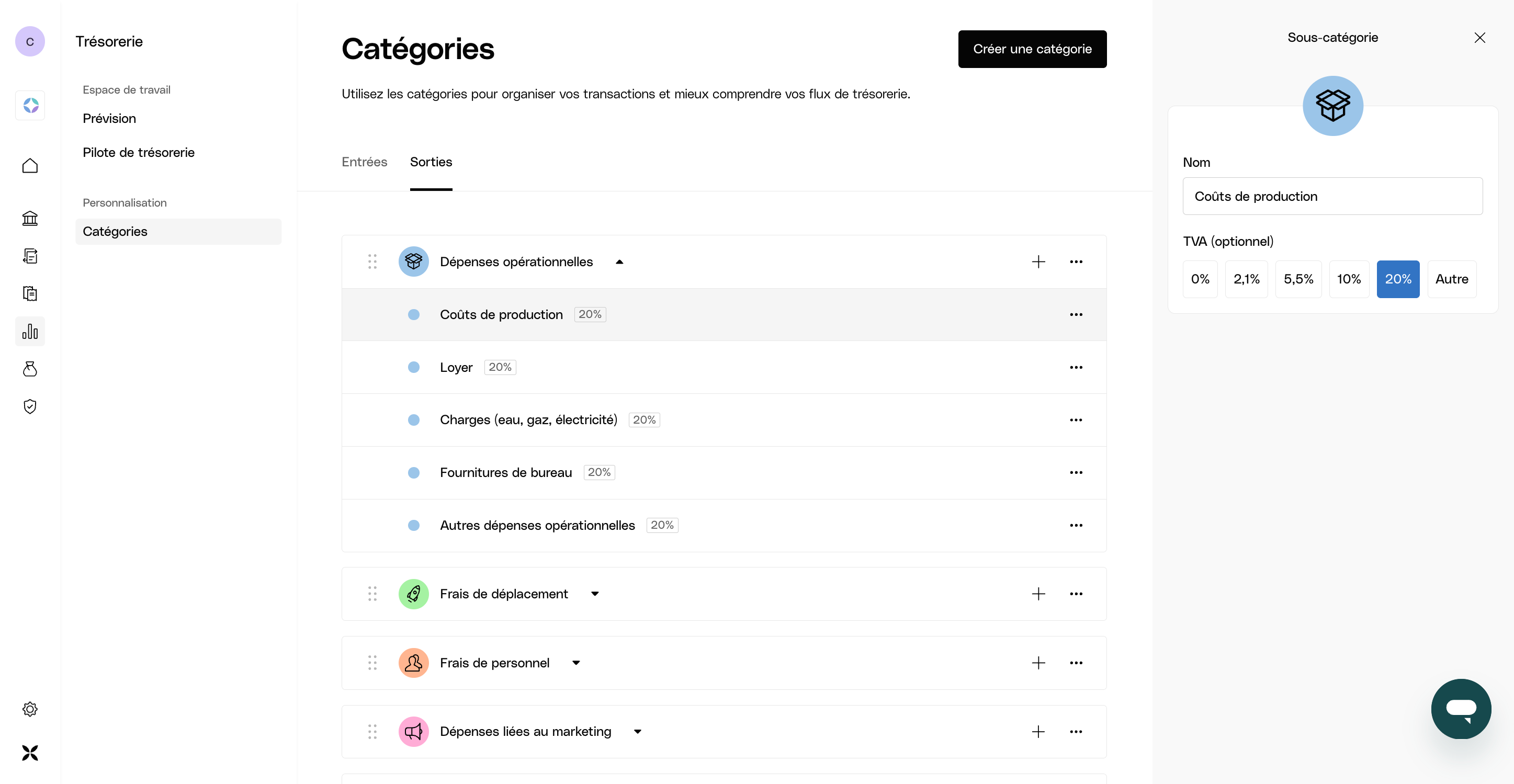
Task: Open more options for Loyer row
Action: pyautogui.click(x=1076, y=367)
